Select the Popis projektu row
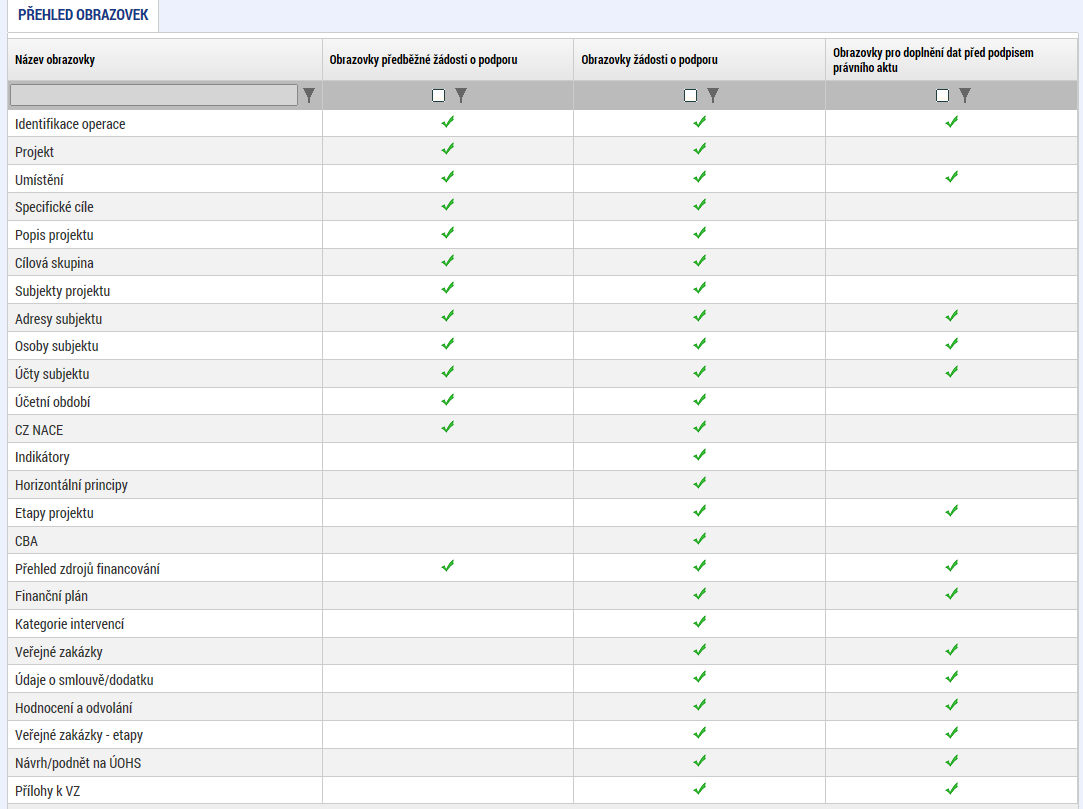This screenshot has height=809, width=1083. pos(543,234)
